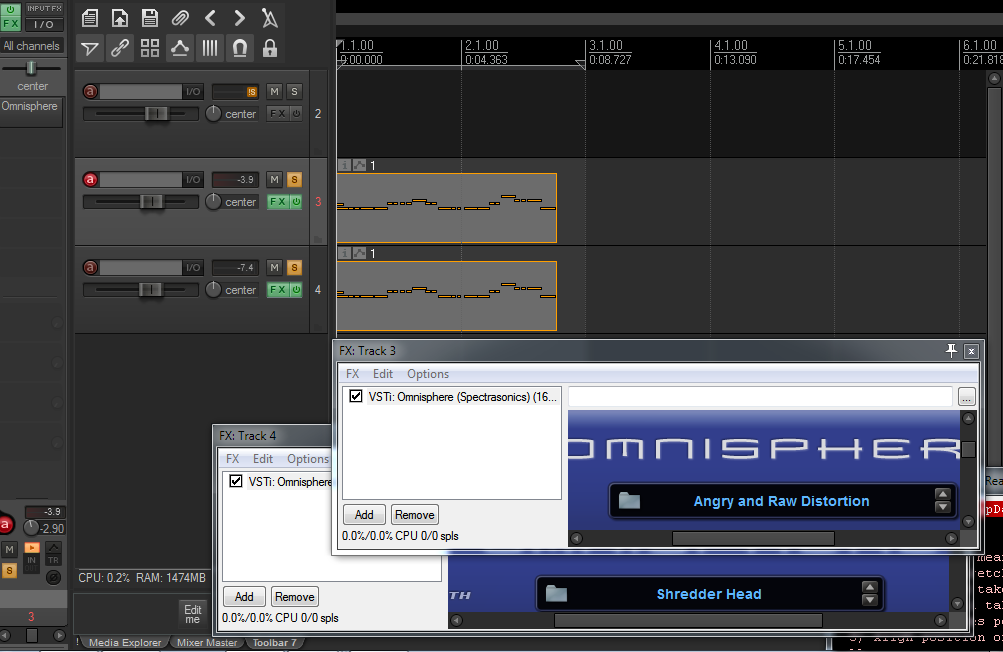
Task: Click mixer strip phase invert icon
Action: pyautogui.click(x=53, y=578)
